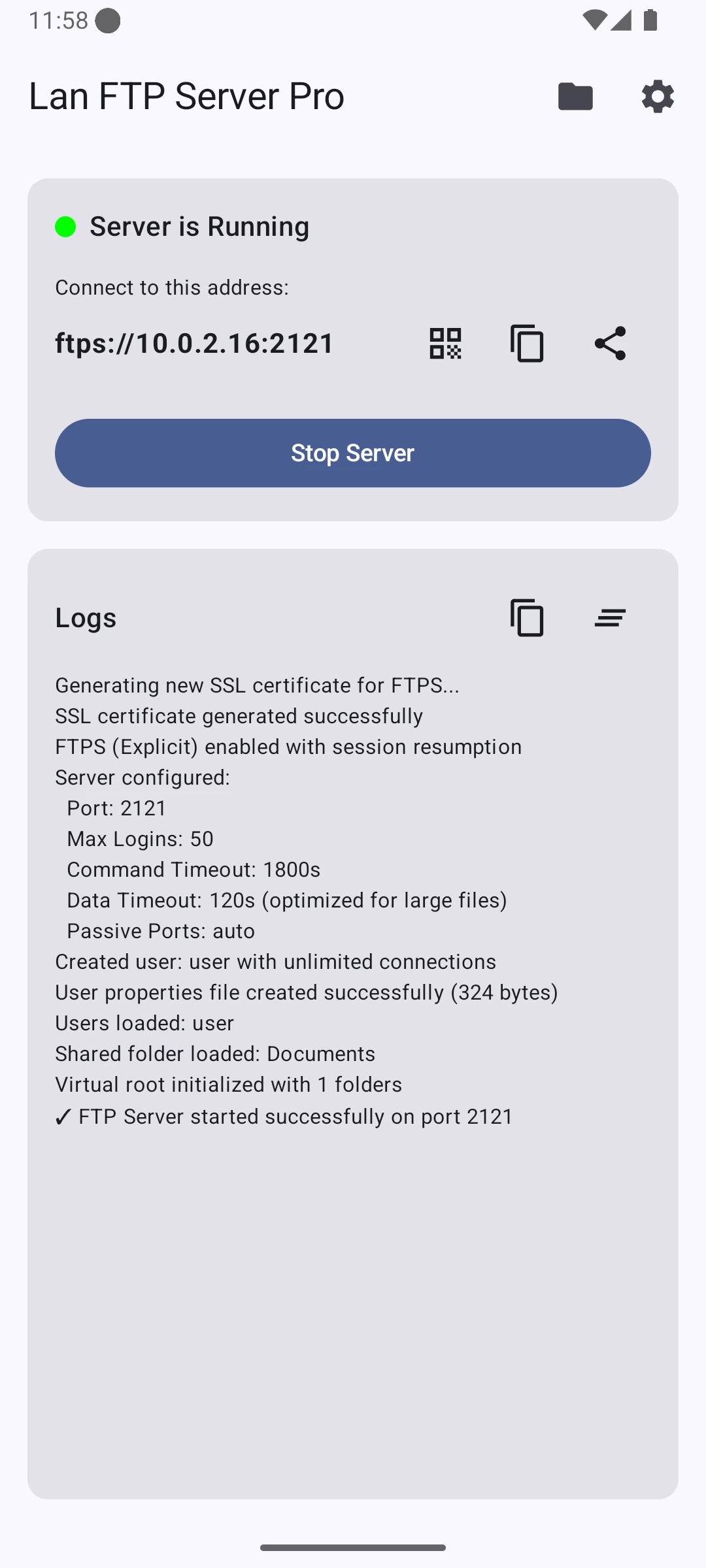Viewport: 706px width, 1568px height.
Task: Tap the Connect to this address label
Action: click(x=172, y=287)
